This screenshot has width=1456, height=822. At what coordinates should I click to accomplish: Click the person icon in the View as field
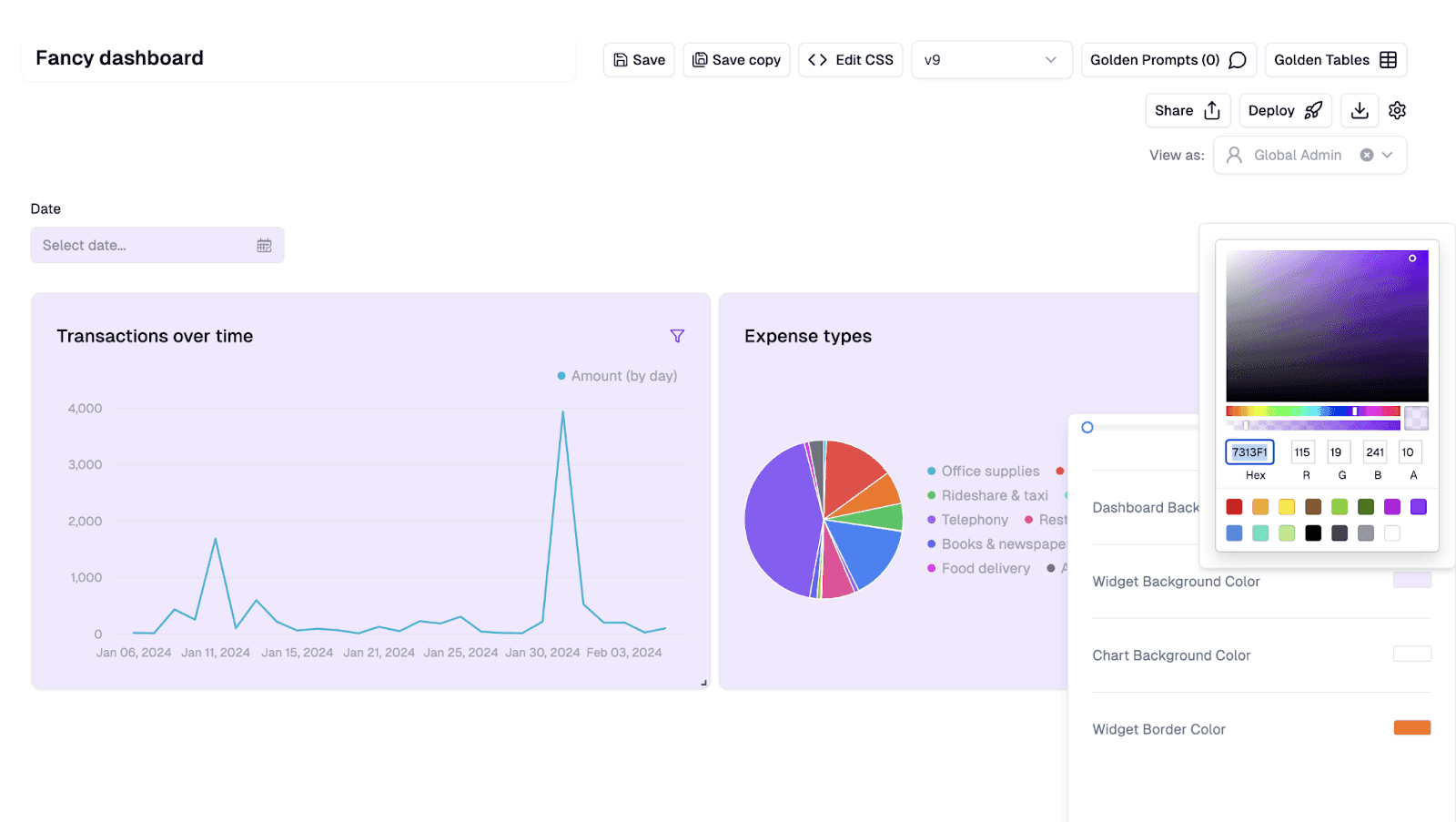click(1234, 155)
